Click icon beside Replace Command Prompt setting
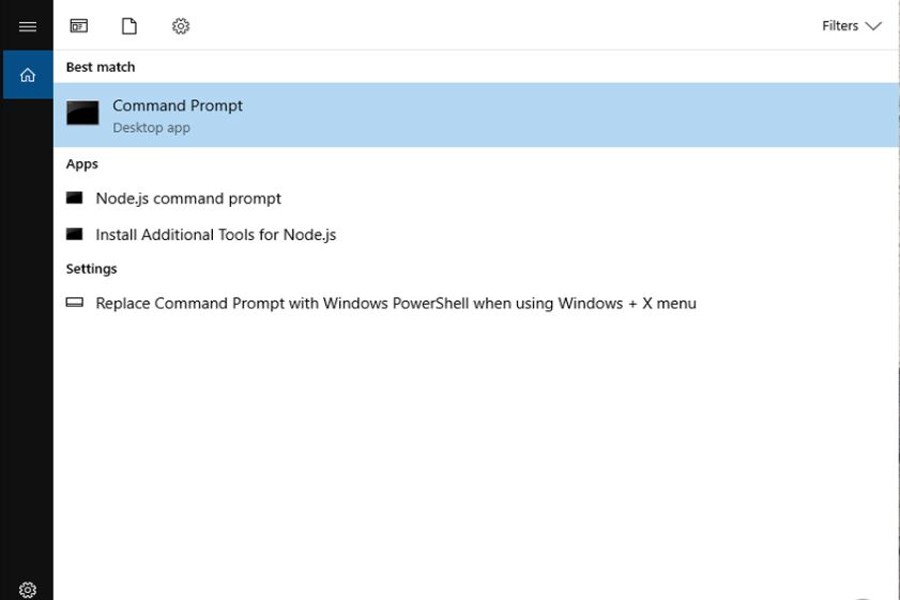Viewport: 900px width, 600px height. point(74,302)
